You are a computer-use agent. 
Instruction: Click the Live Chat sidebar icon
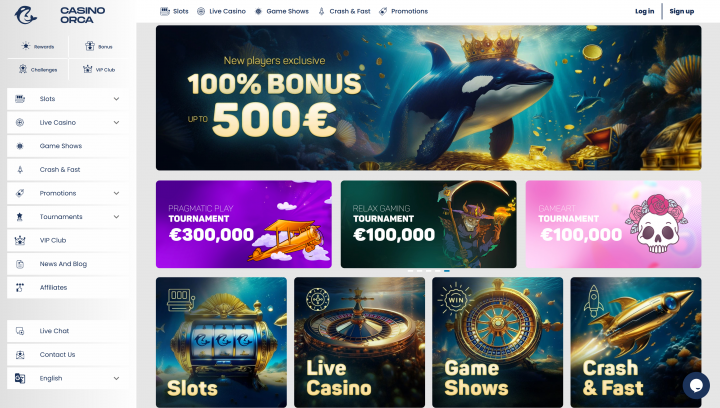pos(20,331)
